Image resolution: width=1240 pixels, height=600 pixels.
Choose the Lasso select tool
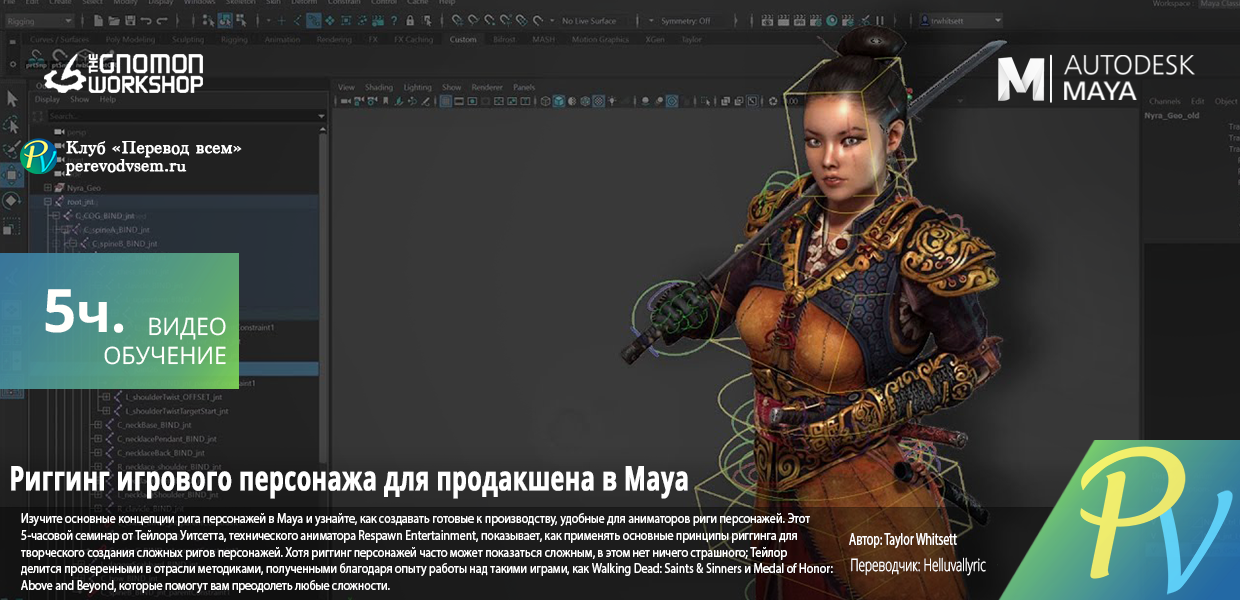[12, 125]
